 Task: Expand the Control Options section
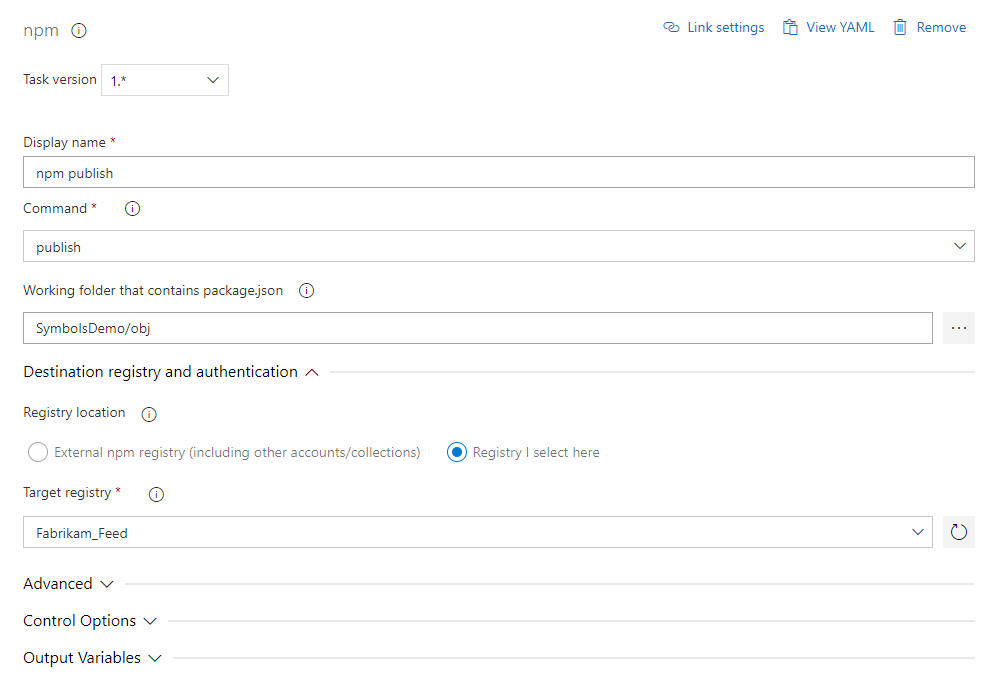pyautogui.click(x=150, y=620)
